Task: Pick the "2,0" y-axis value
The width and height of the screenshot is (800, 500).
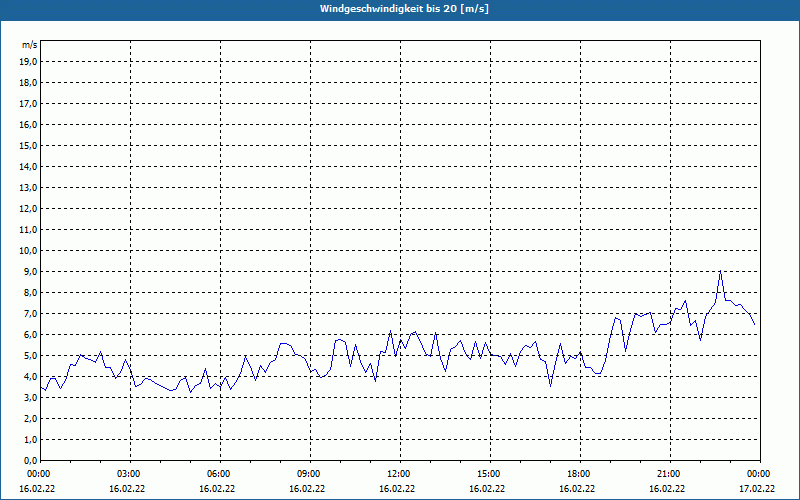Action: coord(31,419)
